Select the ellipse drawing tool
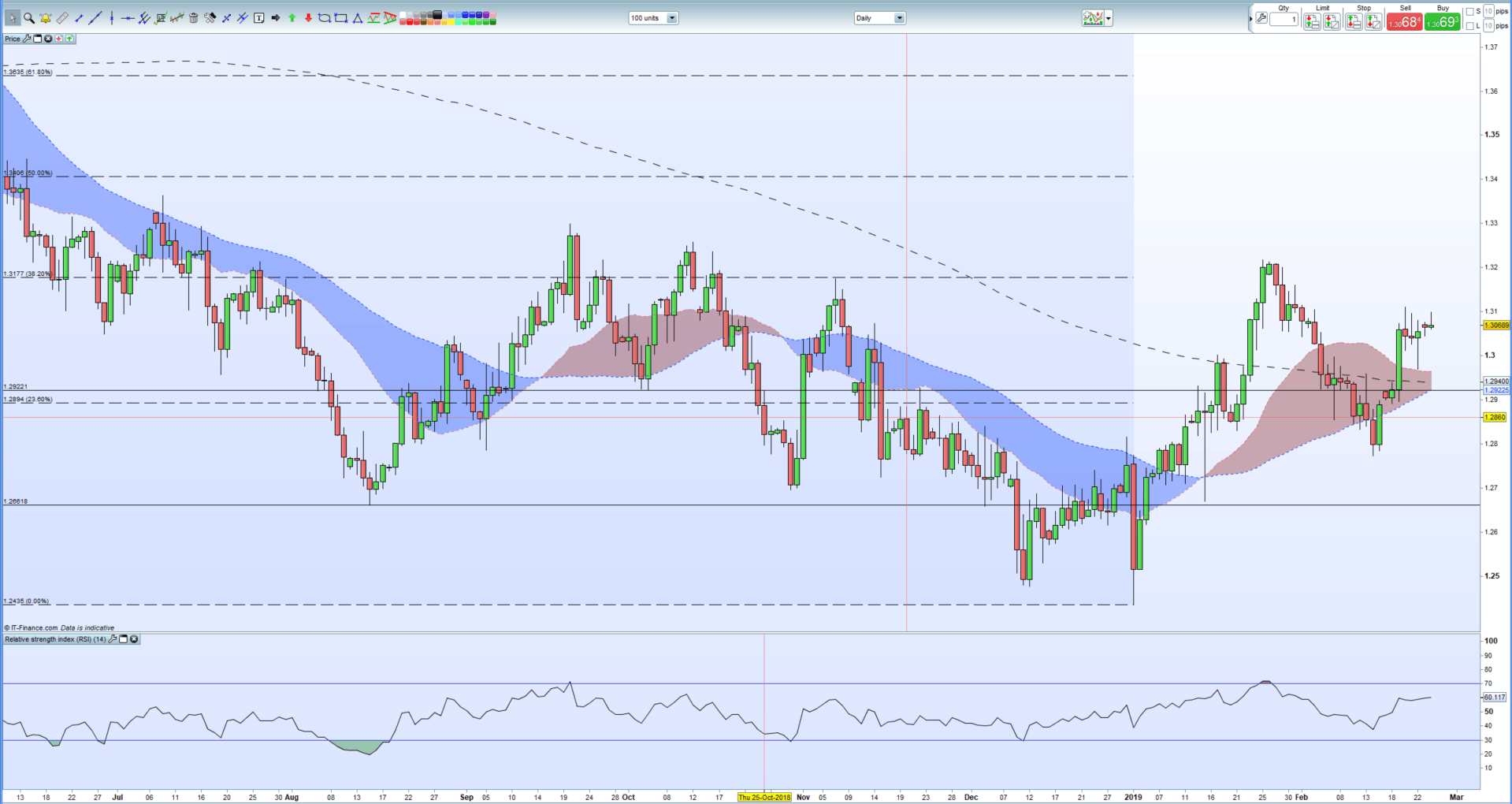 click(324, 18)
